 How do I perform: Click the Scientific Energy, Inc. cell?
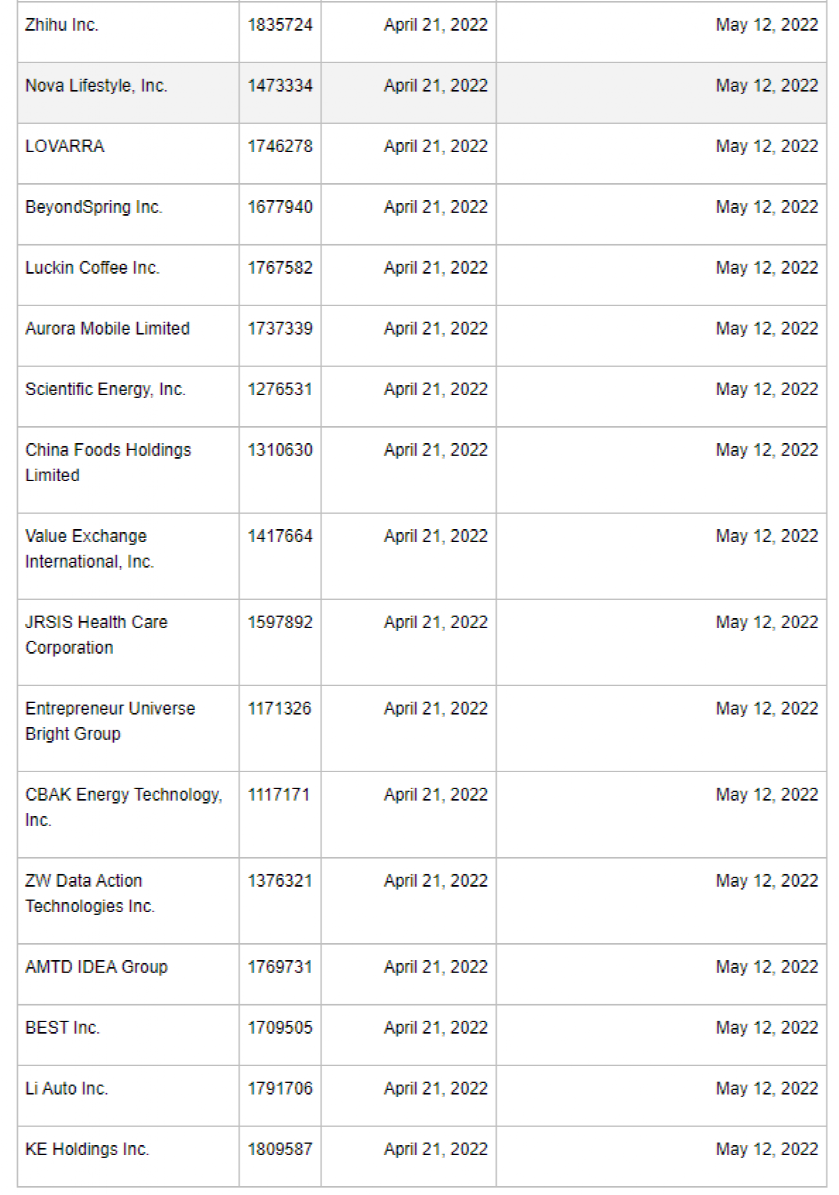pyautogui.click(x=105, y=389)
